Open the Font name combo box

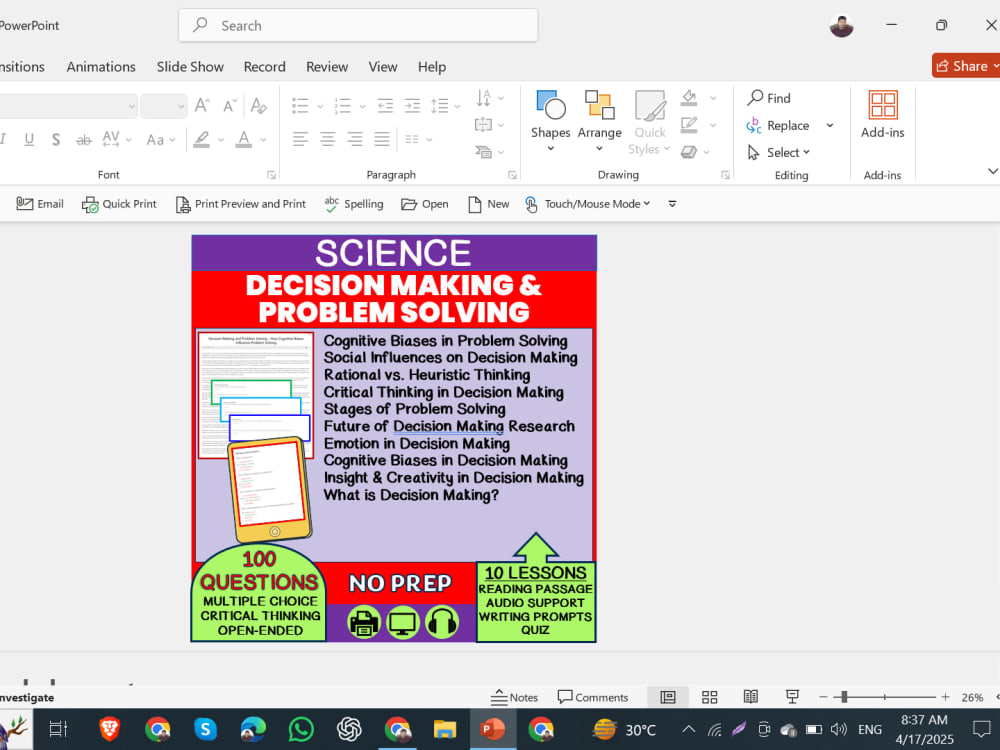pos(67,106)
